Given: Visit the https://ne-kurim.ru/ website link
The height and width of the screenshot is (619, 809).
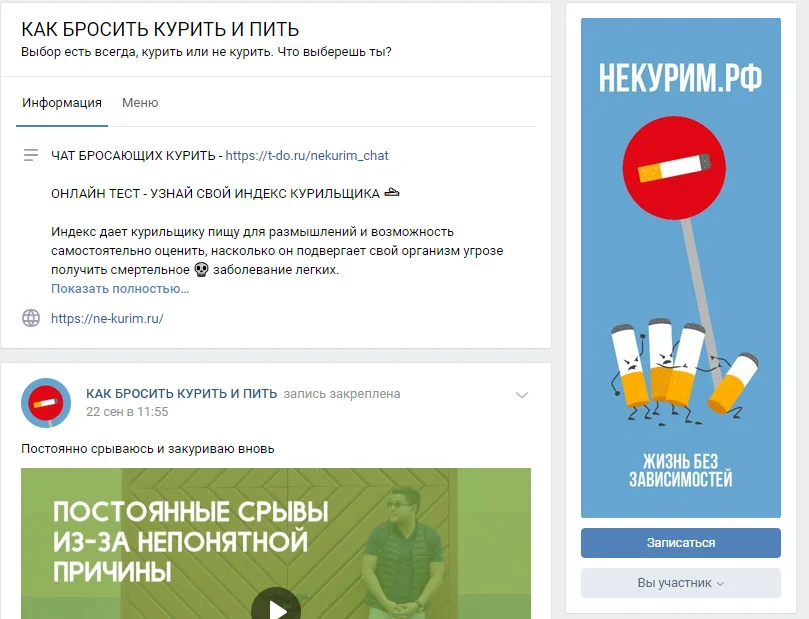Looking at the screenshot, I should (x=107, y=318).
